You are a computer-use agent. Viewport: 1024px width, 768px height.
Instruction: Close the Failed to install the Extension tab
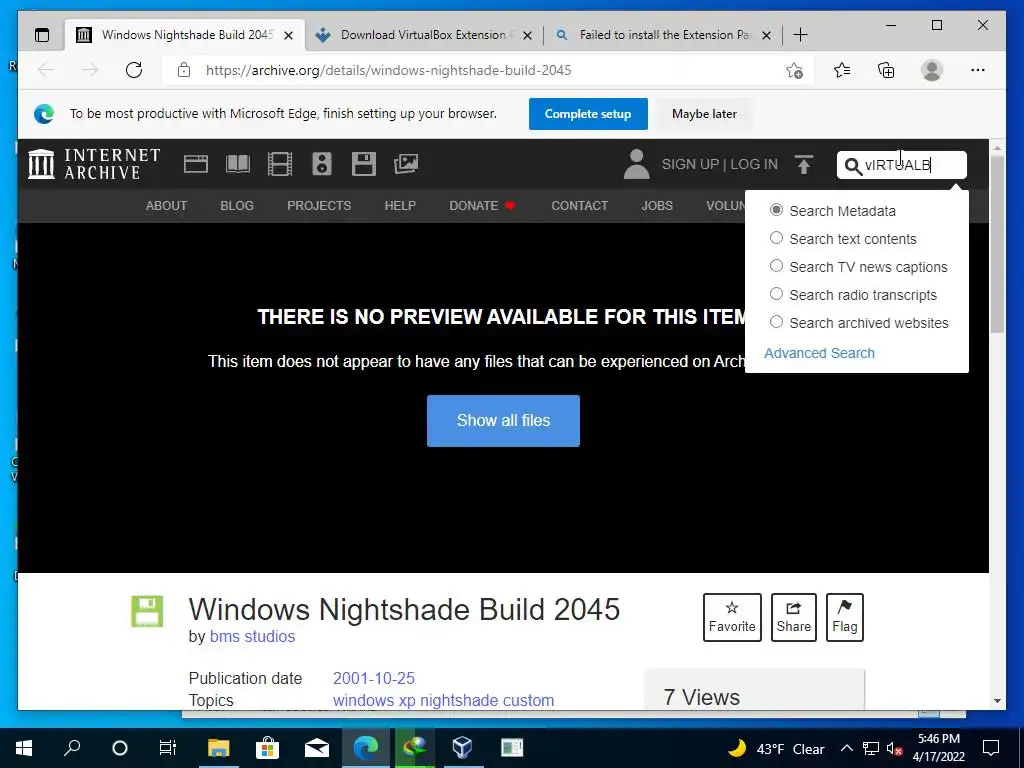pos(767,35)
